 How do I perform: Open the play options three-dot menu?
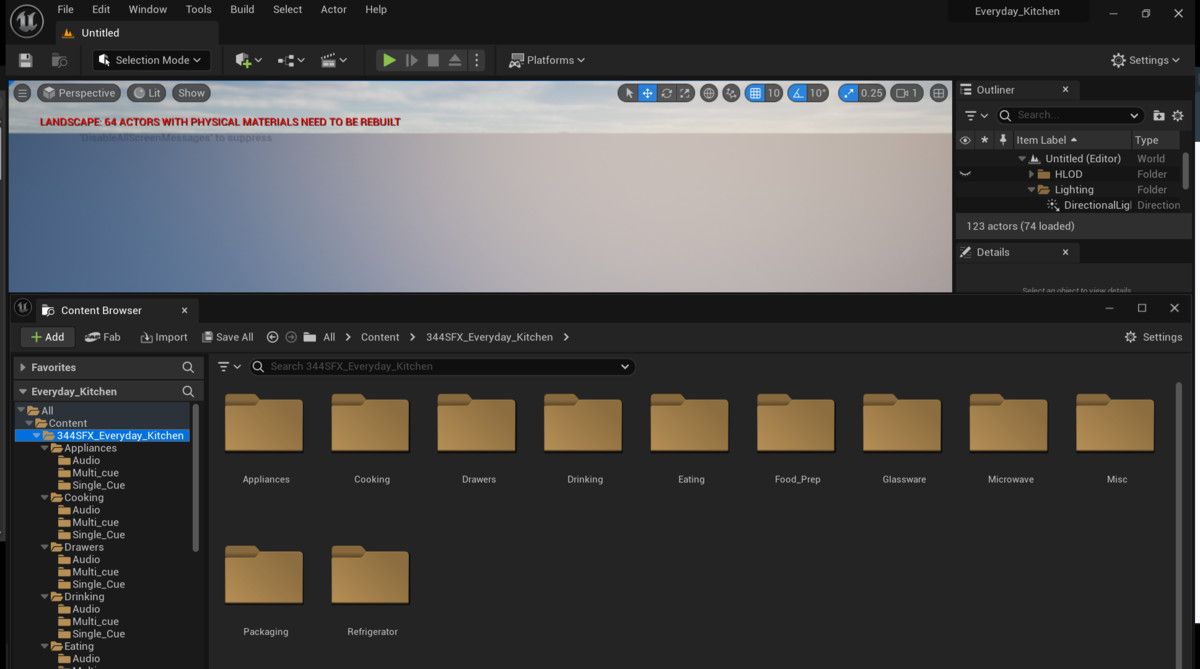(x=476, y=60)
